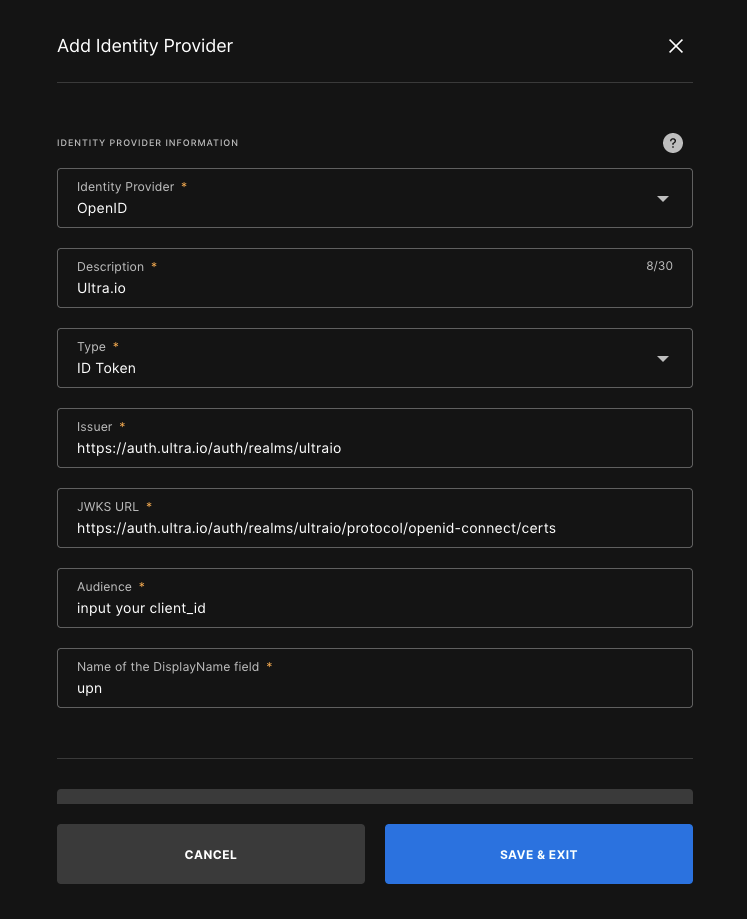Focus the DisplayName field containing upn
Viewport: 747px width, 919px height.
375,678
